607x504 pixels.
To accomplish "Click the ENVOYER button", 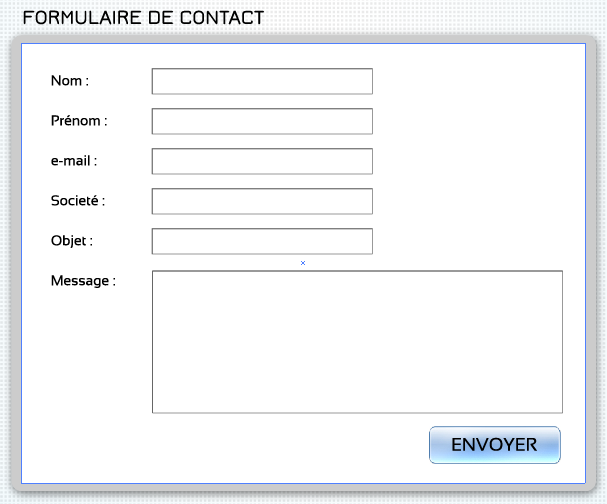I will [495, 445].
